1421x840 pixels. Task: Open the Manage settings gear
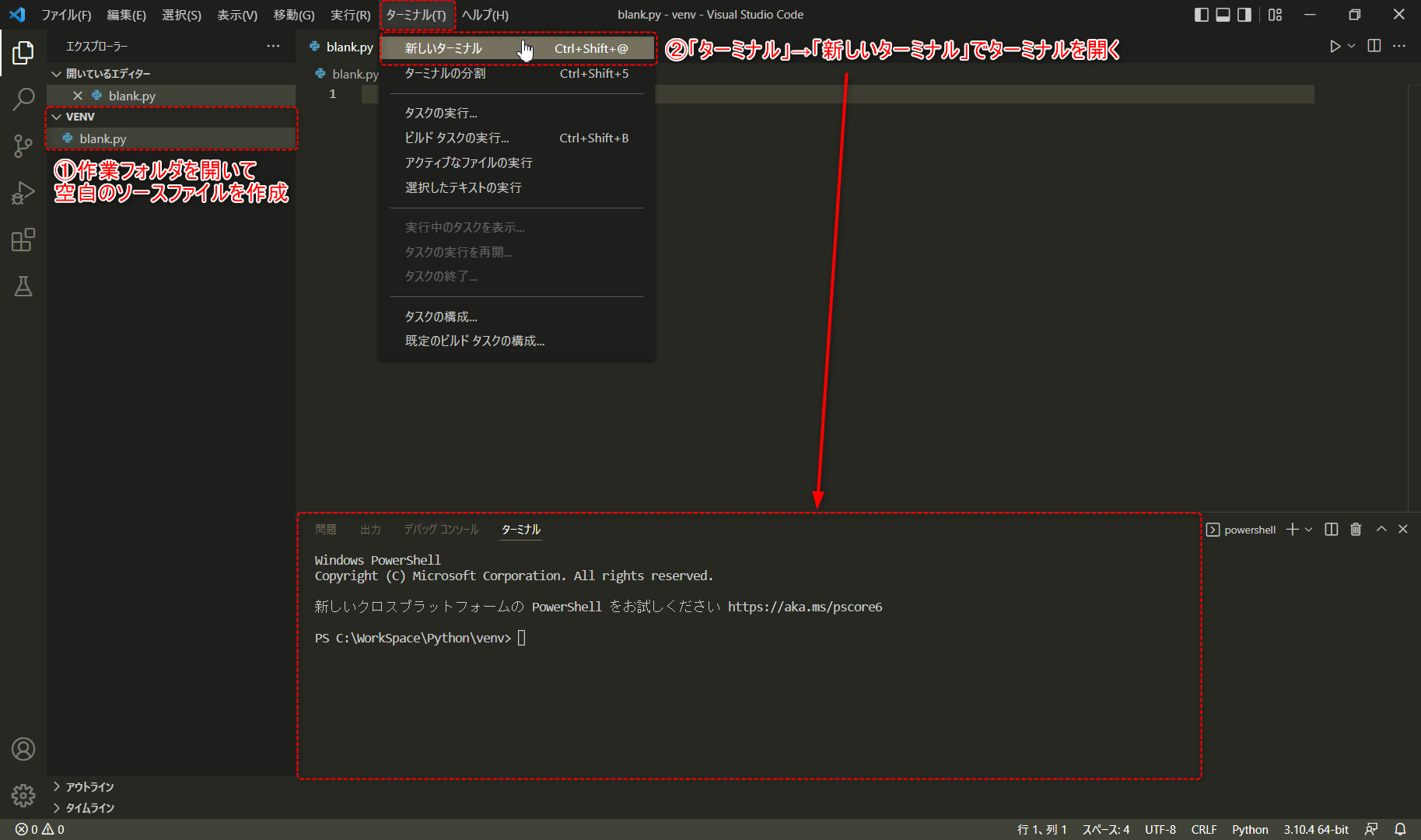pos(23,796)
